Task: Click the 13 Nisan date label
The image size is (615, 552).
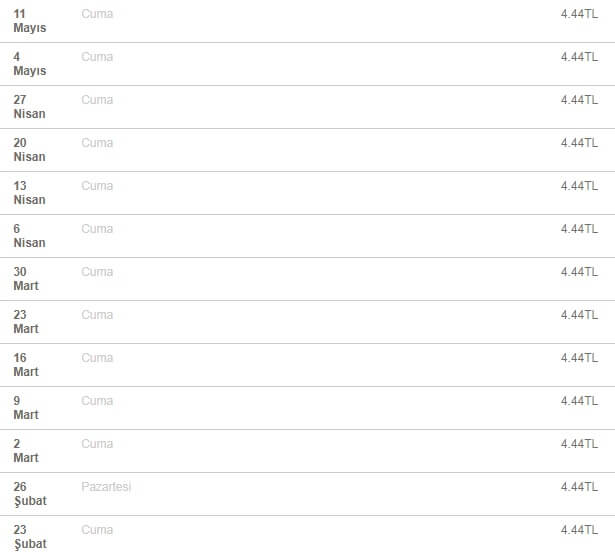Action: pyautogui.click(x=29, y=193)
